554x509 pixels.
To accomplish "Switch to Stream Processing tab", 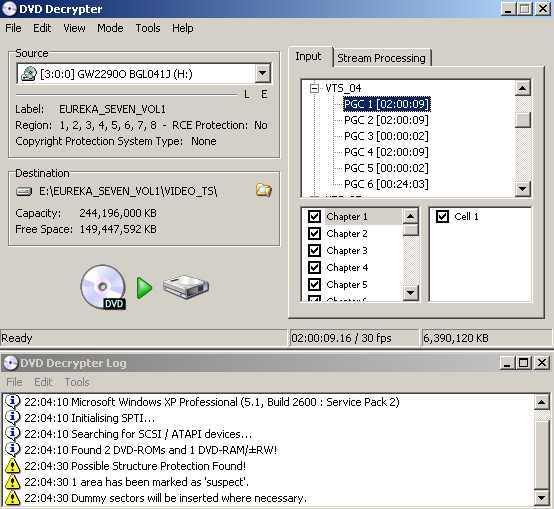I will point(381,58).
